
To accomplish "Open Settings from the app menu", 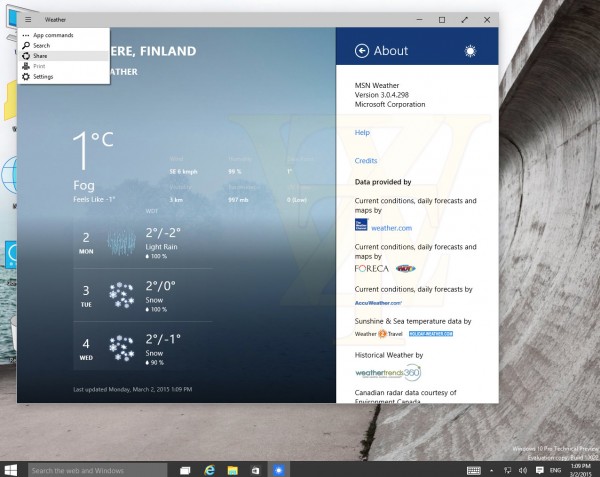I will (x=43, y=76).
